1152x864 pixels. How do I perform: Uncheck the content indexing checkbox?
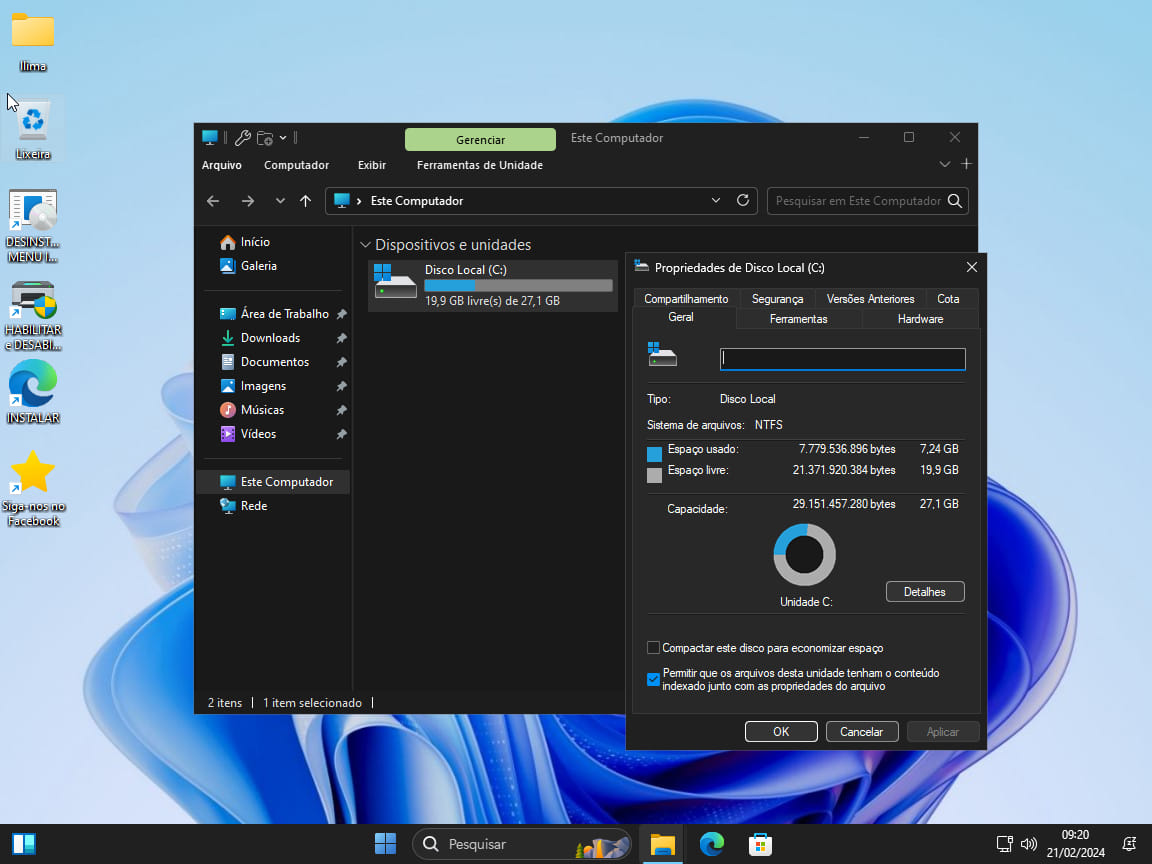(x=654, y=680)
